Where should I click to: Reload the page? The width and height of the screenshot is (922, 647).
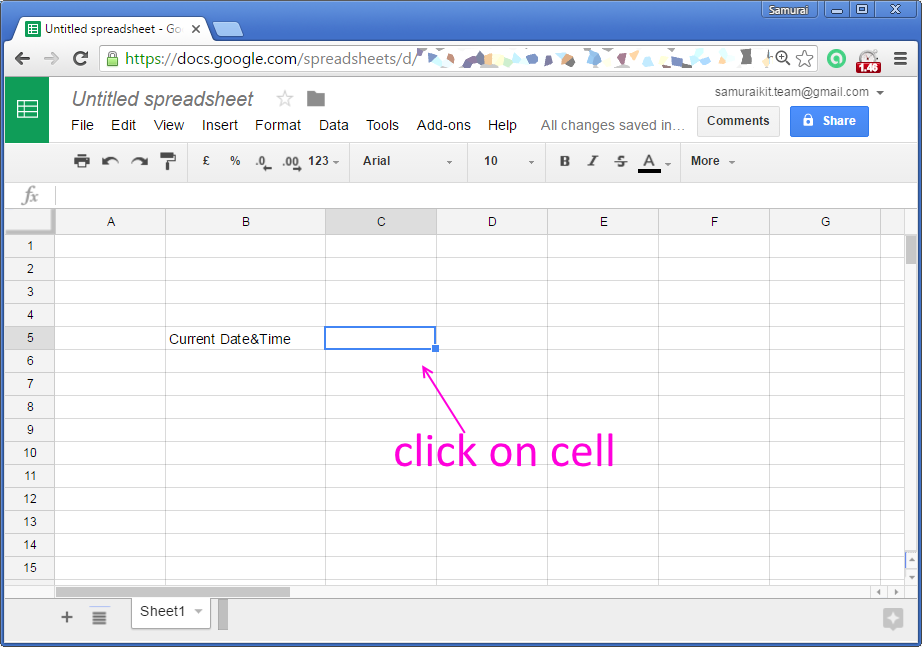pyautogui.click(x=81, y=58)
